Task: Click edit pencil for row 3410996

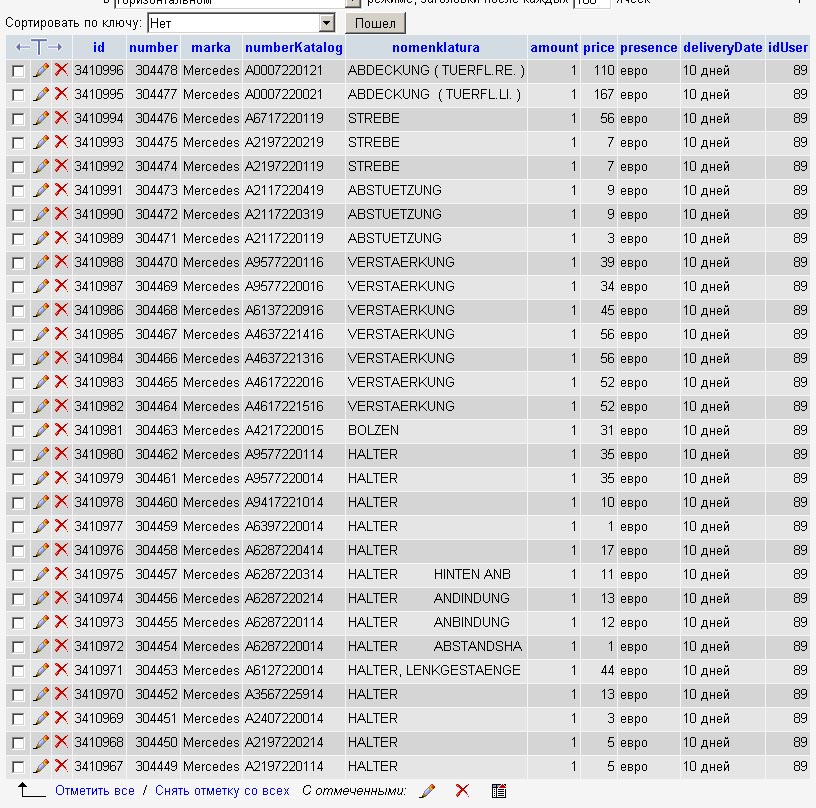Action: point(41,70)
